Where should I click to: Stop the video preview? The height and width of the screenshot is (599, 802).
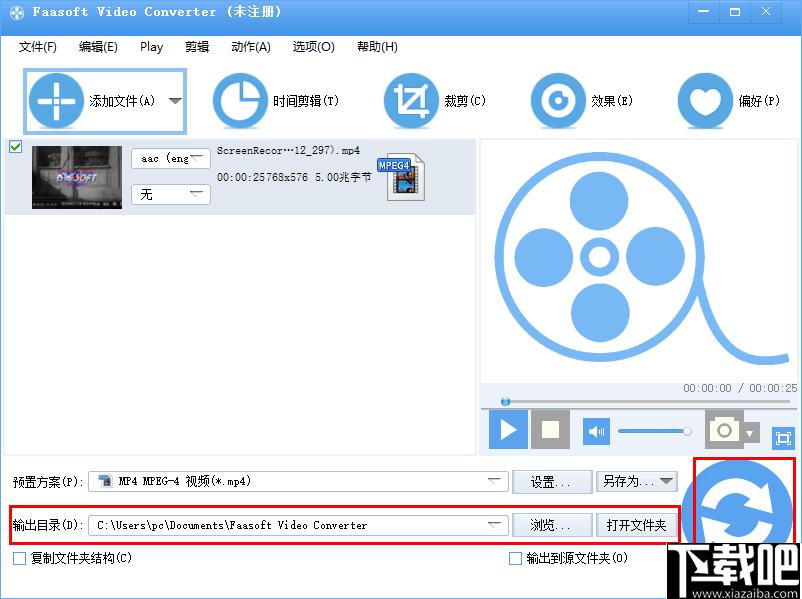tap(550, 430)
